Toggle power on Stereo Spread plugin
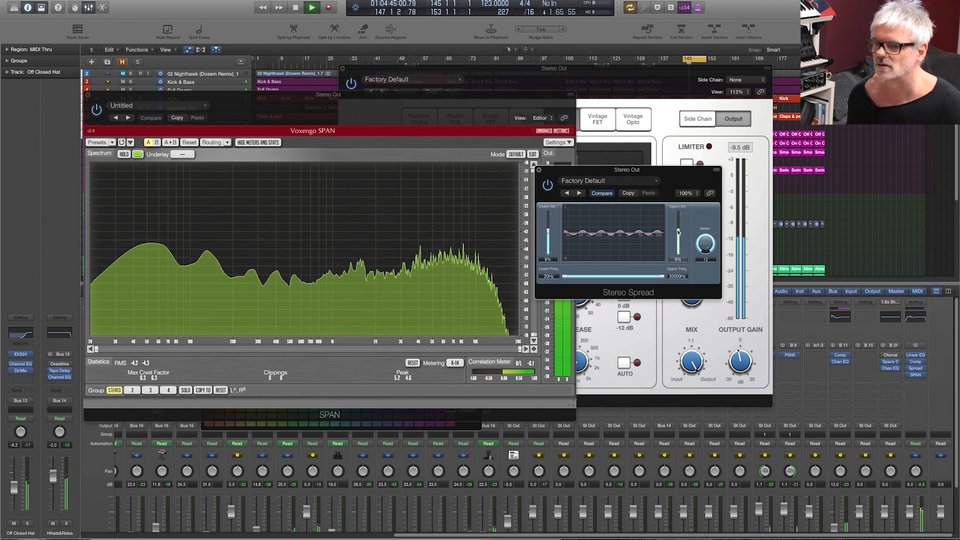The image size is (960, 540). [547, 184]
